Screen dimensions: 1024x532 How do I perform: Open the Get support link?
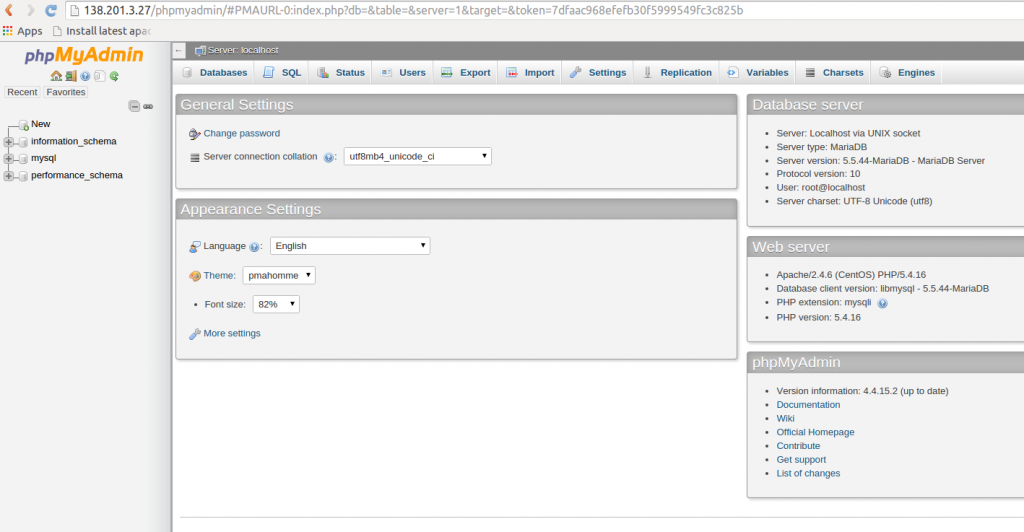coord(801,460)
